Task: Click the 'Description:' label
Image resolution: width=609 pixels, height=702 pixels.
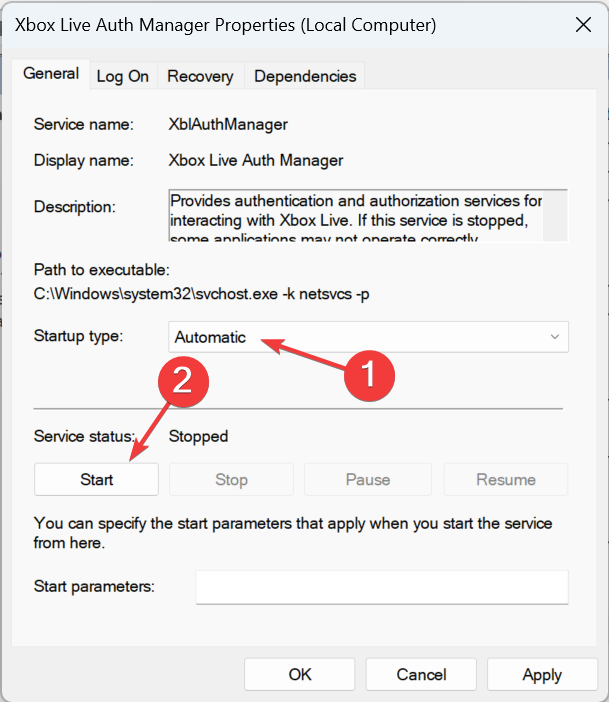Action: point(74,207)
